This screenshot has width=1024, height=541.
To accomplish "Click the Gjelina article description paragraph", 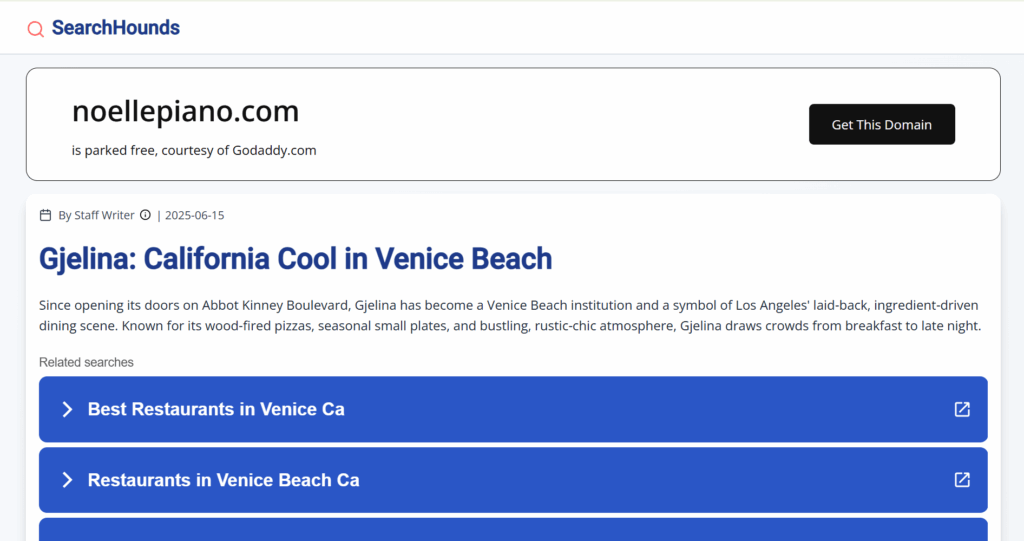I will [x=510, y=316].
